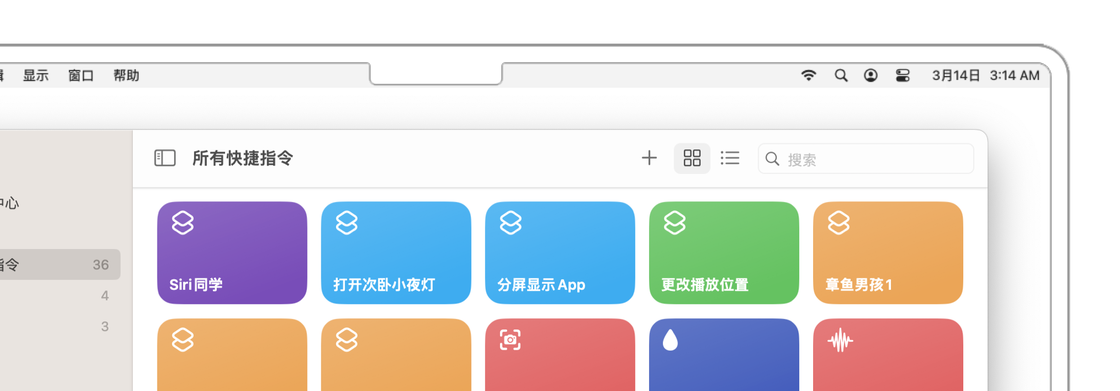Click the user account menu bar icon
1120x391 pixels.
[871, 75]
